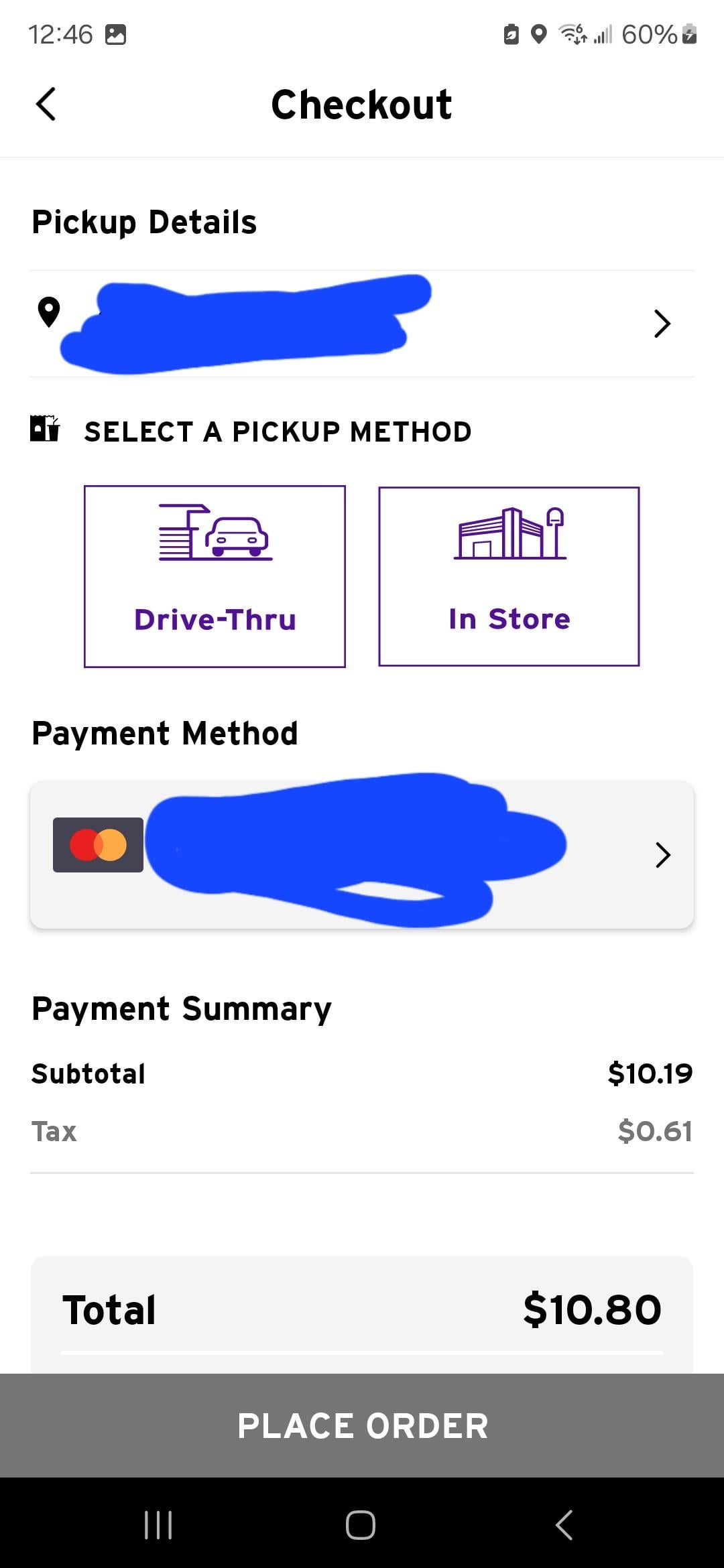Expand payment method chevron
Screen dimensions: 724x1568
coord(662,855)
